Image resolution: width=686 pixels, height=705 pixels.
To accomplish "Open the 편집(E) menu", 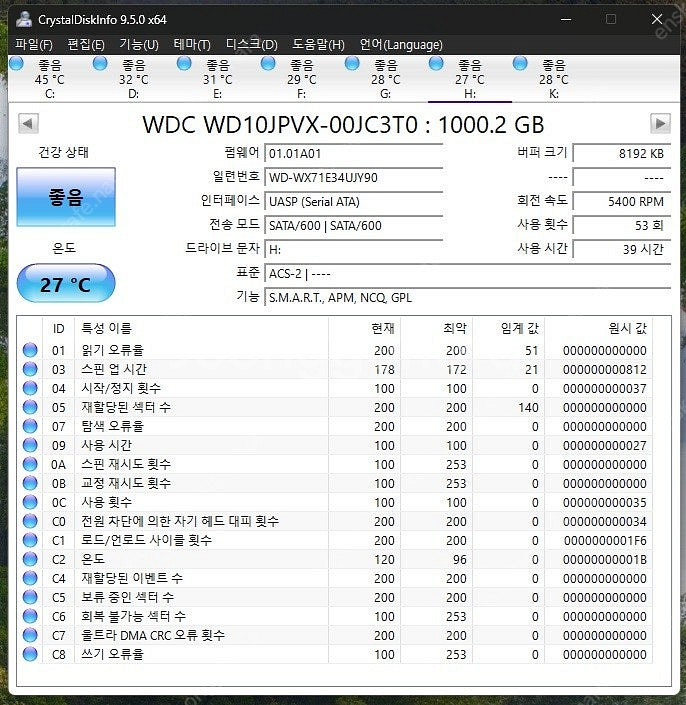I will [x=86, y=45].
